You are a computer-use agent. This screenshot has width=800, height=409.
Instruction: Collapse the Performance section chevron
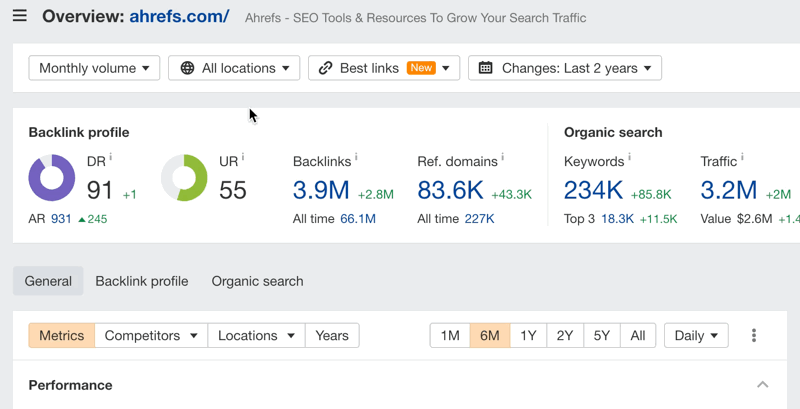(x=763, y=385)
